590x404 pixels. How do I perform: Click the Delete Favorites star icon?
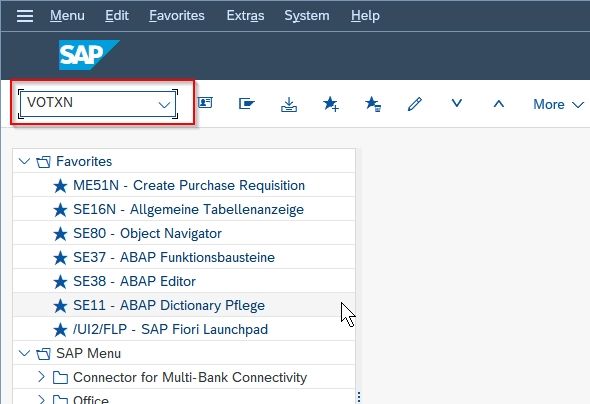click(373, 103)
